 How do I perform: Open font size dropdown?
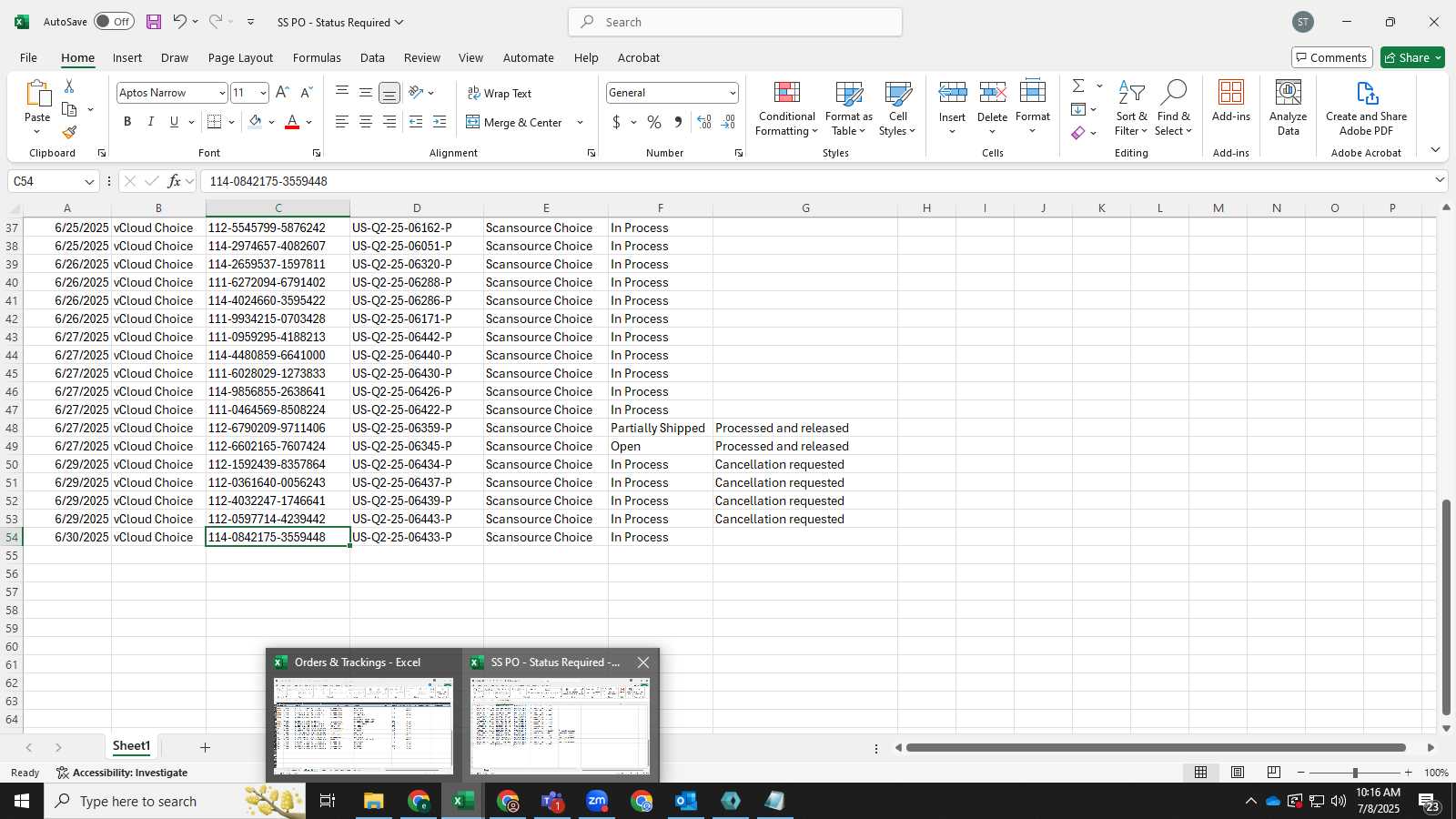(263, 93)
